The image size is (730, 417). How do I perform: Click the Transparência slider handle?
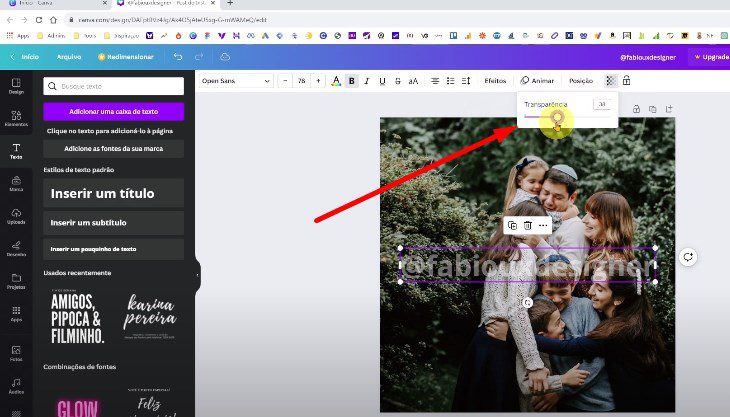[x=557, y=117]
